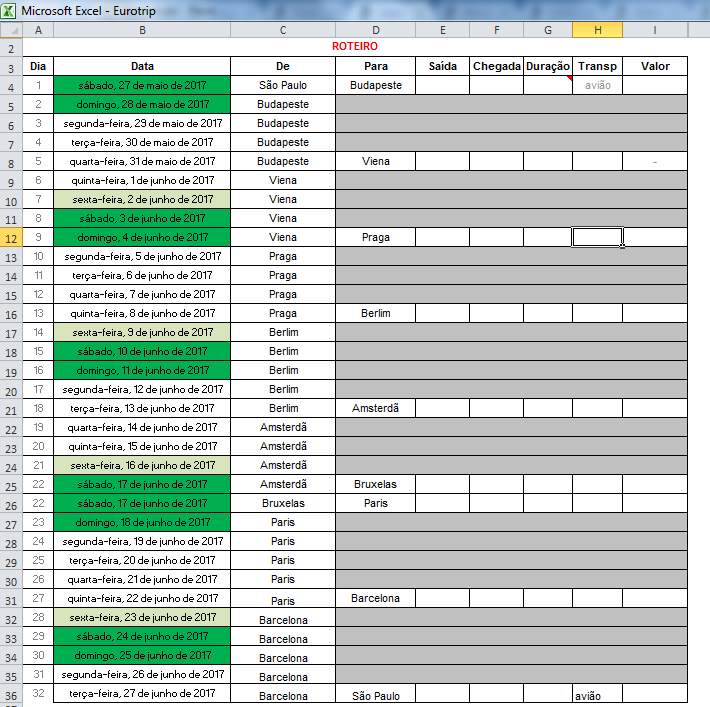Screen dimensions: 710x707
Task: Click the Duração header cell
Action: [x=548, y=66]
